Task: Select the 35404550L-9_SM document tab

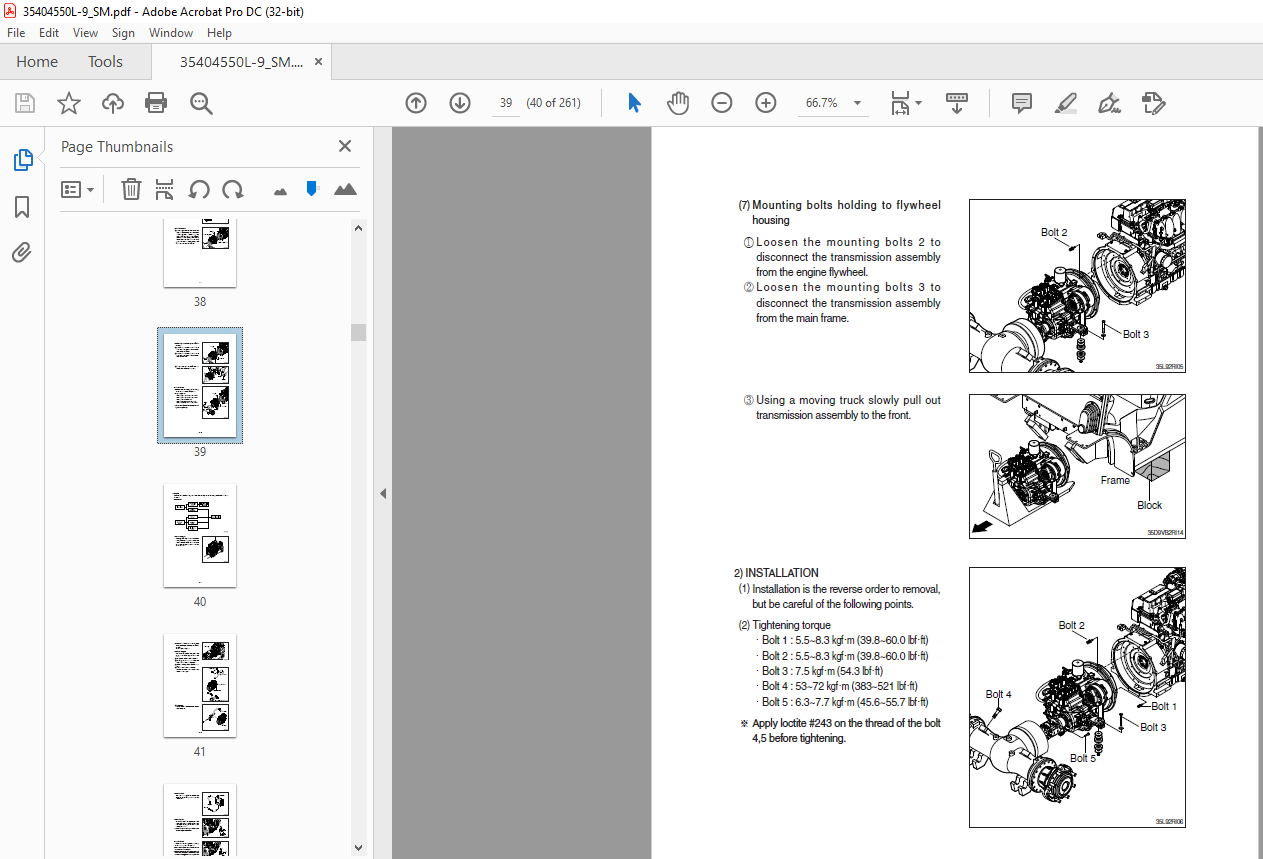Action: [241, 62]
